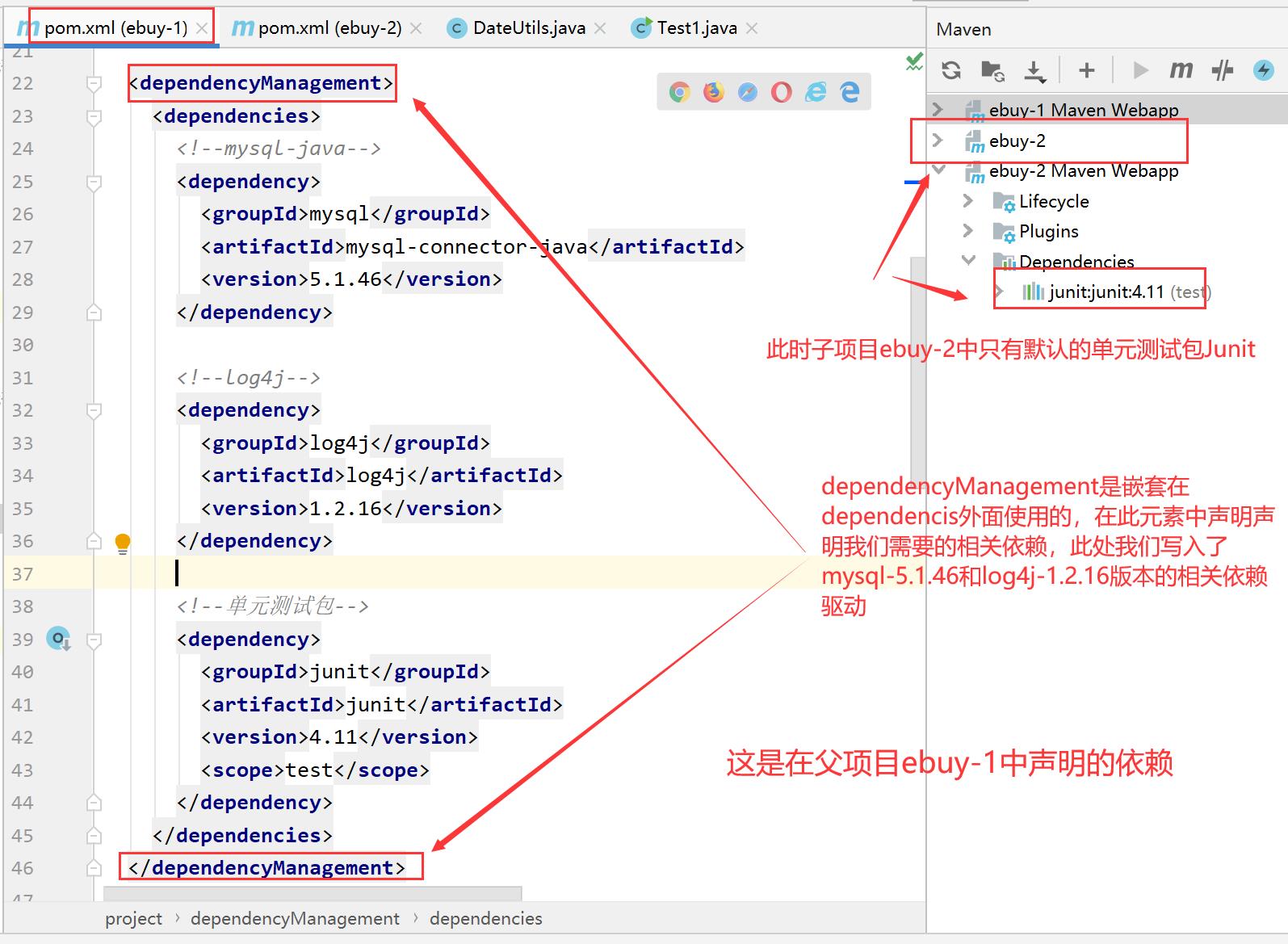Open preview in Opera browser icon
The height and width of the screenshot is (944, 1288).
point(782,92)
